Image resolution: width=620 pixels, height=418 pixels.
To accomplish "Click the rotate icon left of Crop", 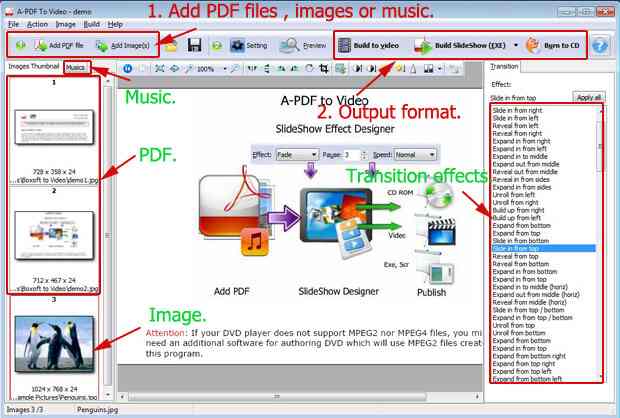I will tap(309, 69).
